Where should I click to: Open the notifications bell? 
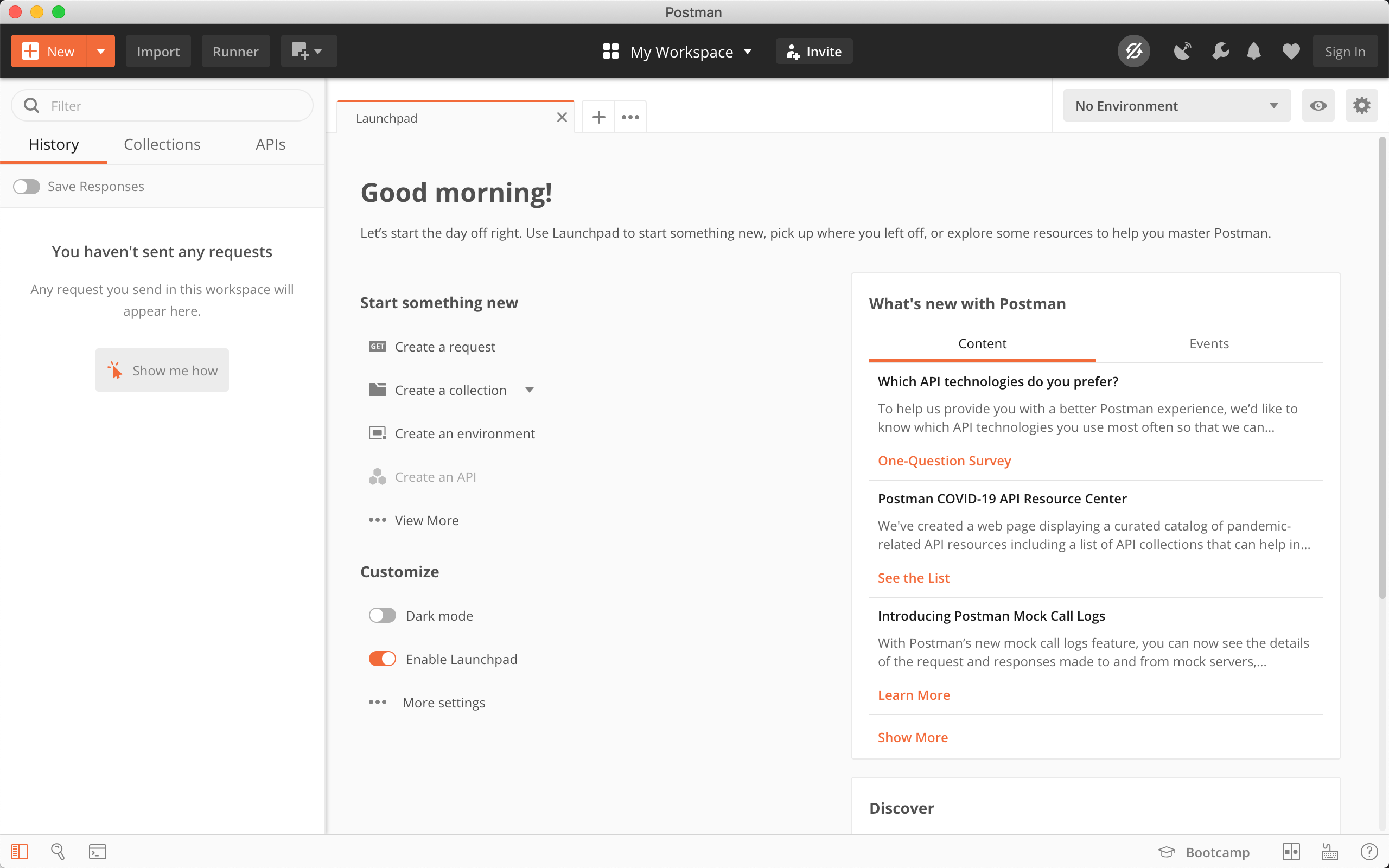click(1253, 52)
